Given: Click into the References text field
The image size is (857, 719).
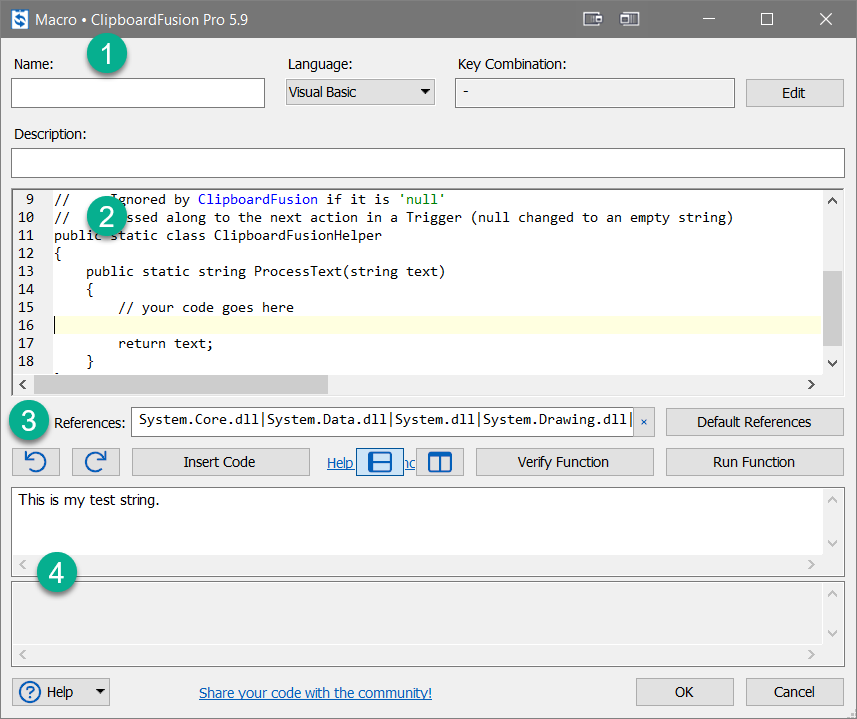Looking at the screenshot, I should click(x=383, y=422).
